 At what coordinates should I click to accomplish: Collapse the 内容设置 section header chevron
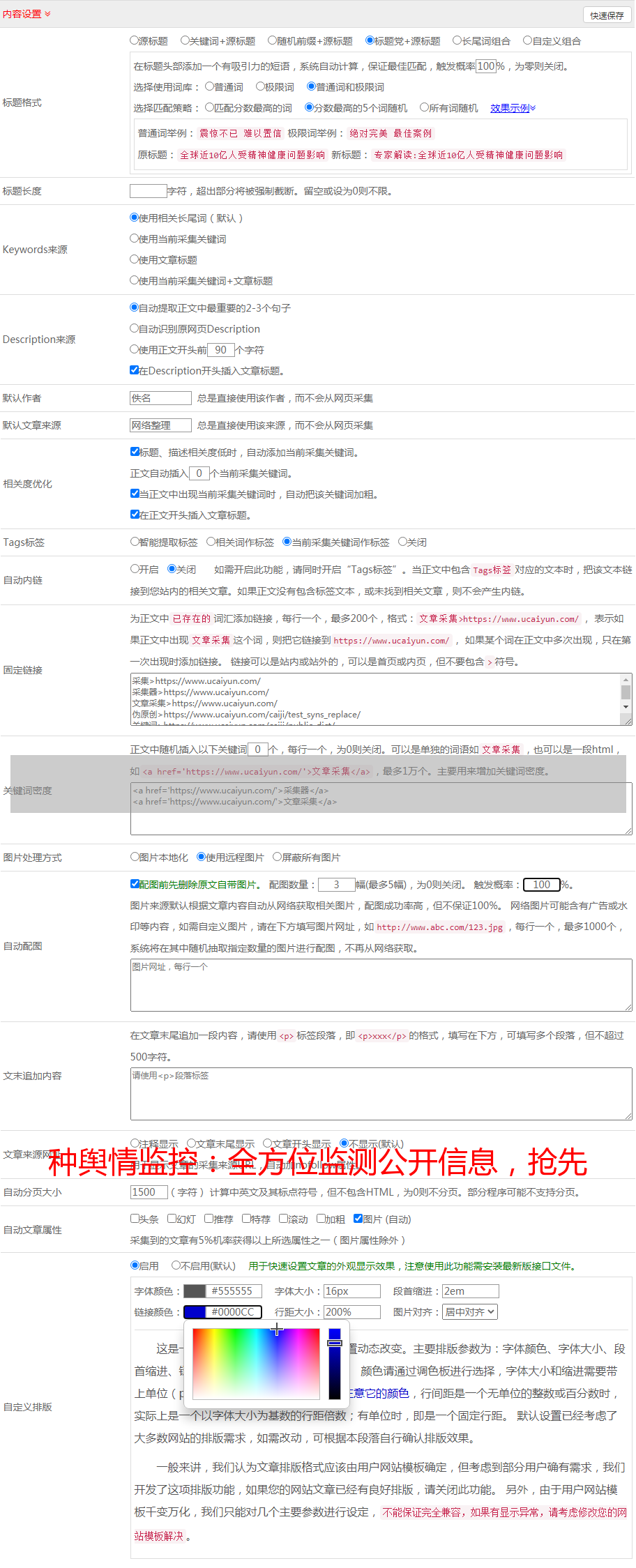click(47, 14)
